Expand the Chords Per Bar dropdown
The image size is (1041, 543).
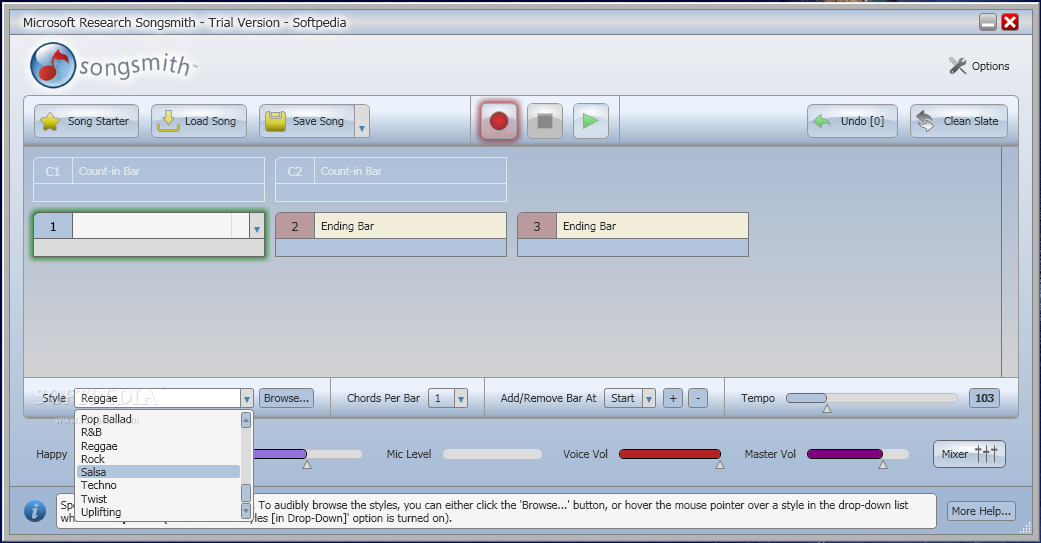coord(461,398)
